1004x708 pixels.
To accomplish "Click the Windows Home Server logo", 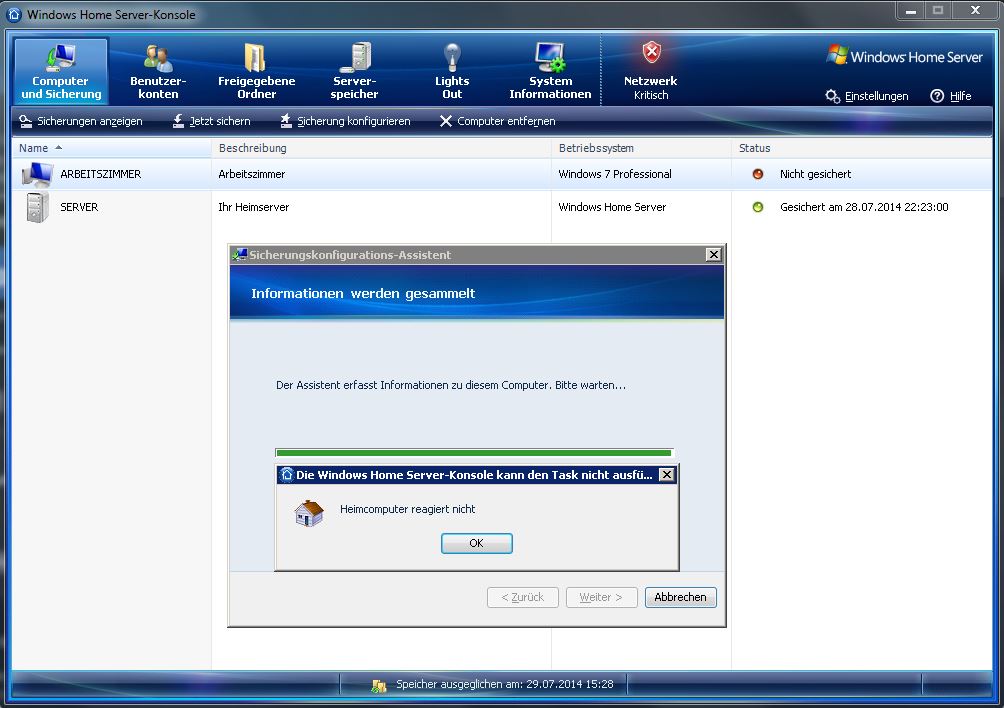I will (904, 56).
